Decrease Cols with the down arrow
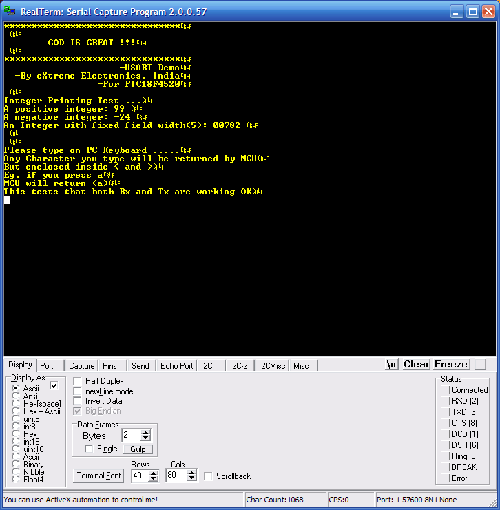The width and height of the screenshot is (500, 510). tap(192, 478)
